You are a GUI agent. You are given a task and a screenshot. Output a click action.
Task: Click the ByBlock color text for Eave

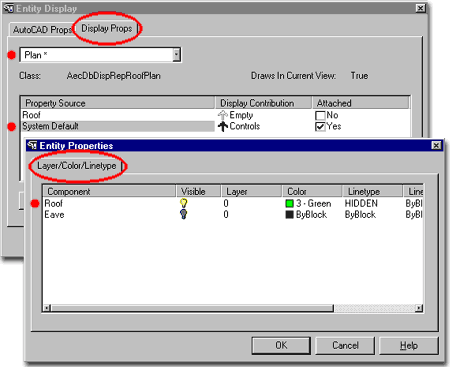(x=311, y=215)
